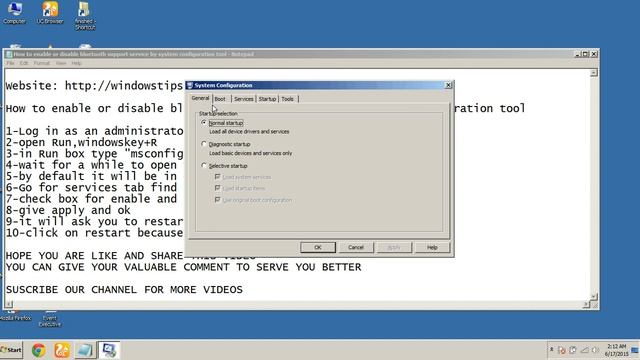Open Notepad View menu
The width and height of the screenshot is (640, 360).
pyautogui.click(x=61, y=63)
